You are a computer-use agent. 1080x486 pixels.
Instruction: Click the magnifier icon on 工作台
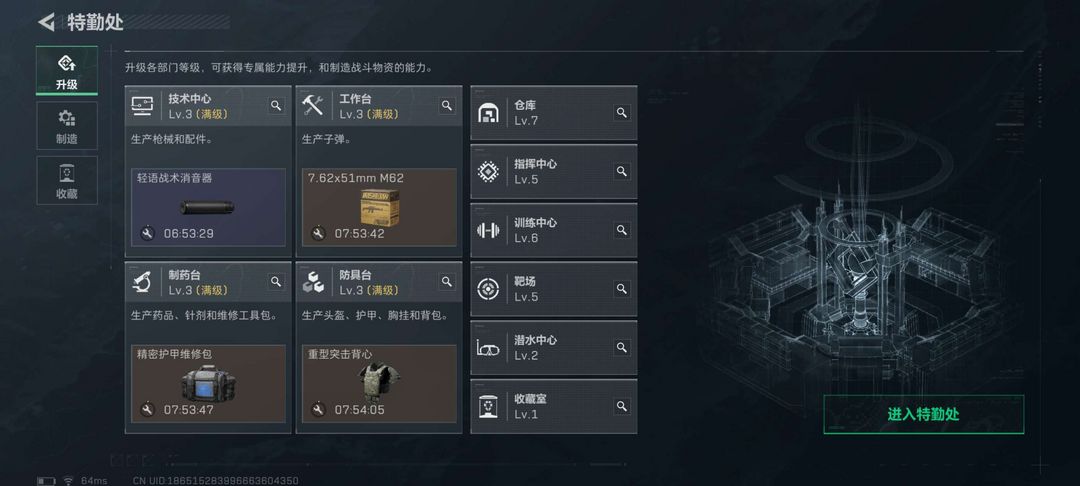pos(447,105)
